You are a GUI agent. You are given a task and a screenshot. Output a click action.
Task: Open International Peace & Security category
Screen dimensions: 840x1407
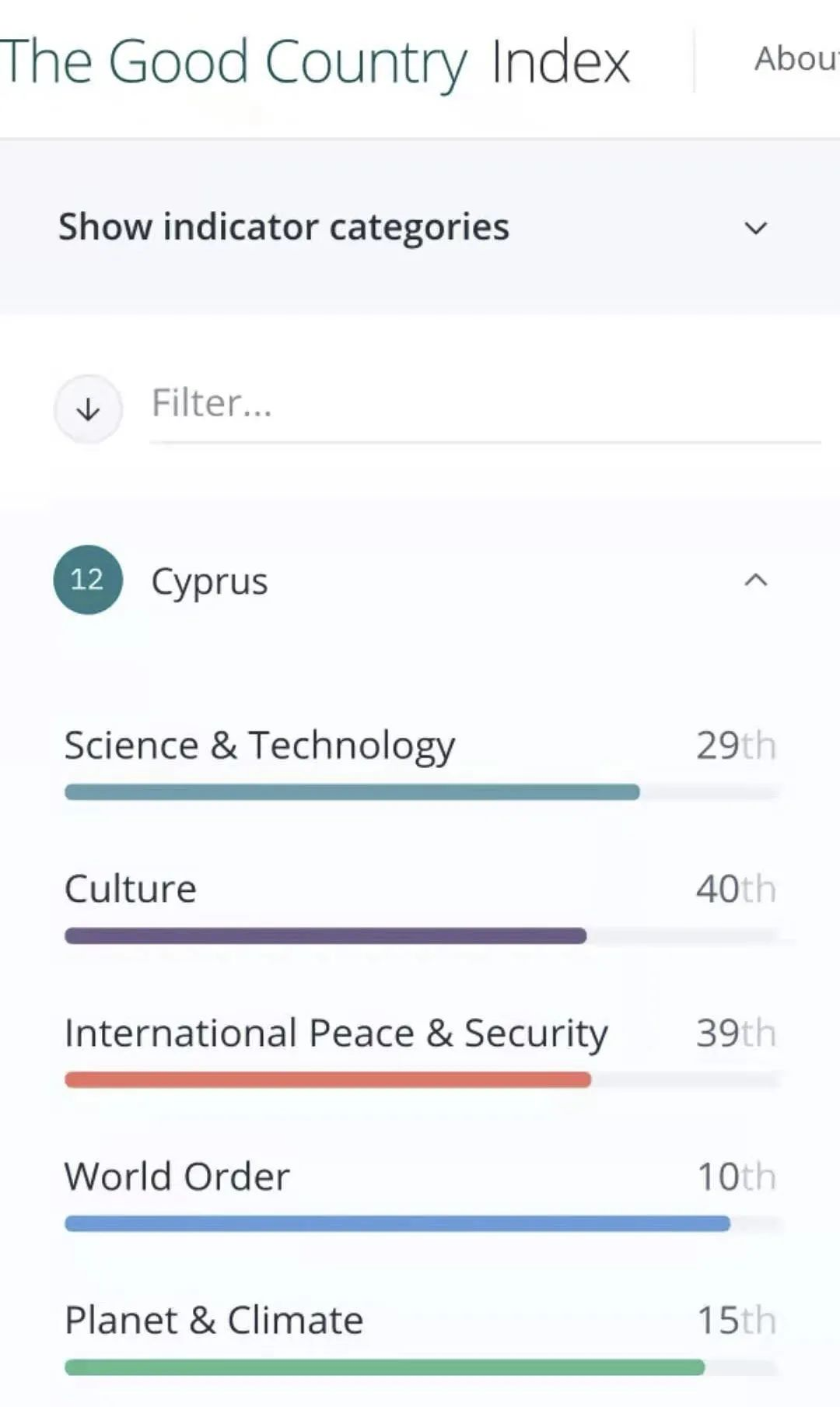pos(336,1033)
